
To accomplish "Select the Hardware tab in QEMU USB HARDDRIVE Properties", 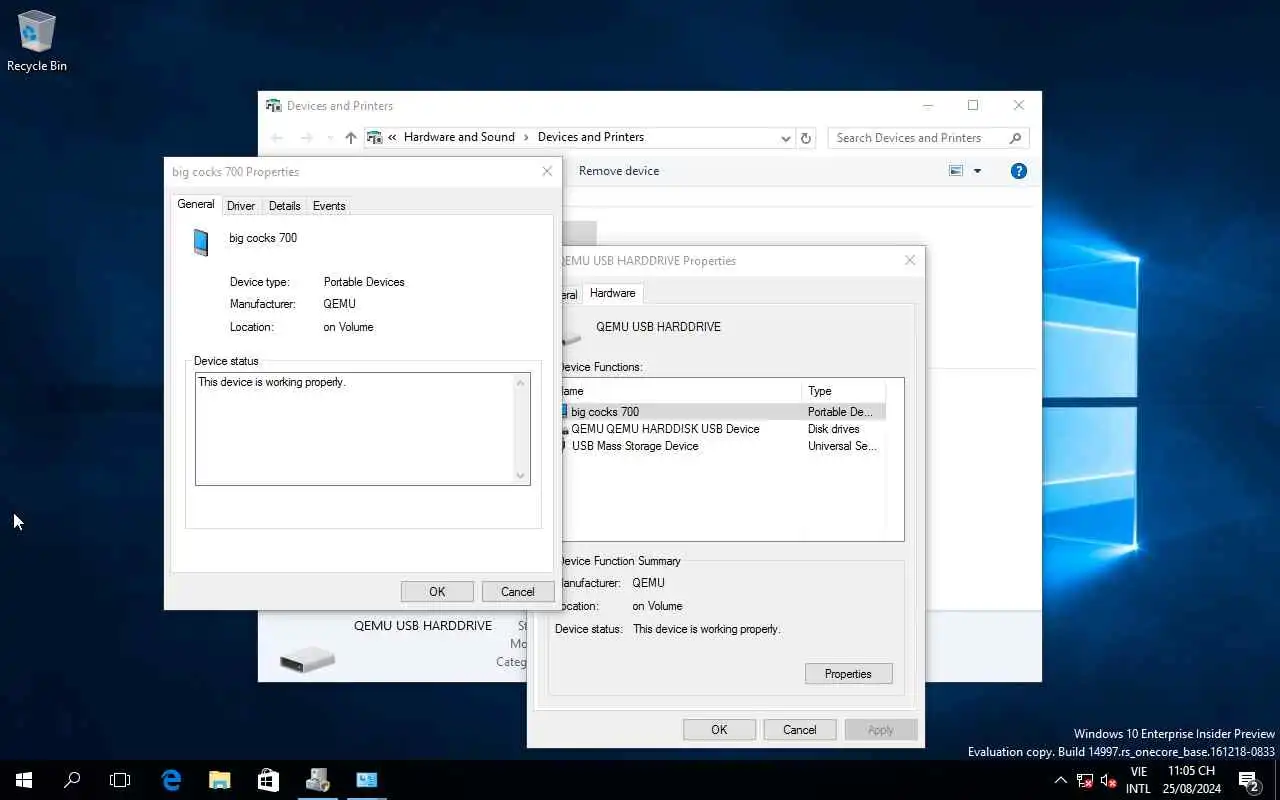I will pyautogui.click(x=612, y=293).
